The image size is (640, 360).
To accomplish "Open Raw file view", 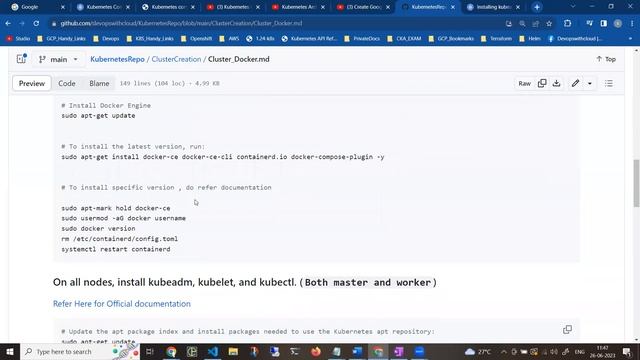I will pyautogui.click(x=524, y=83).
